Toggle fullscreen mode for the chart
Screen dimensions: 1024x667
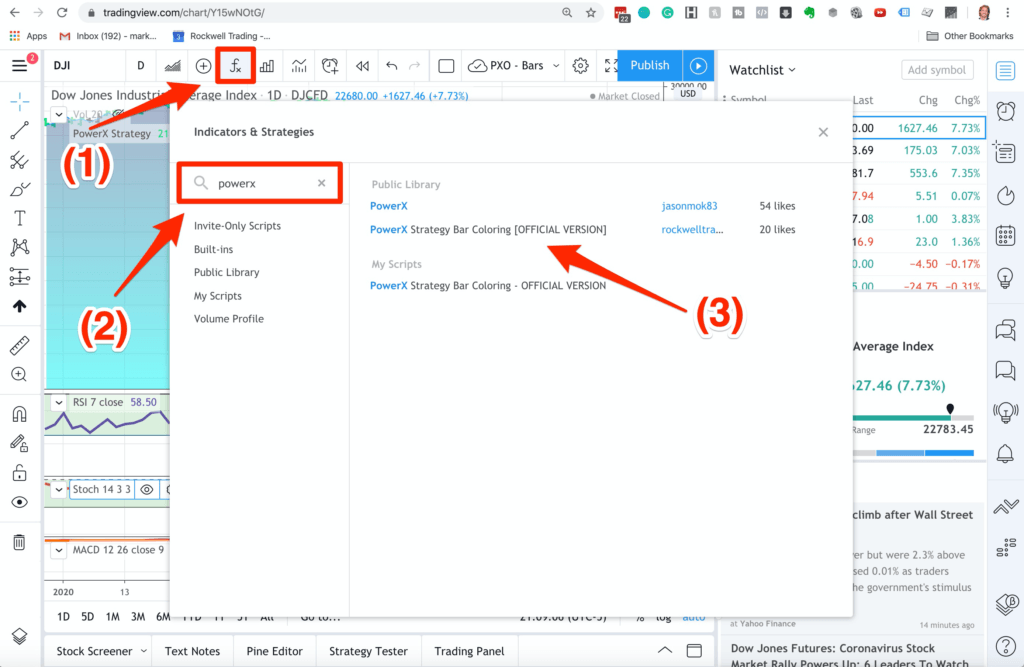[x=611, y=66]
